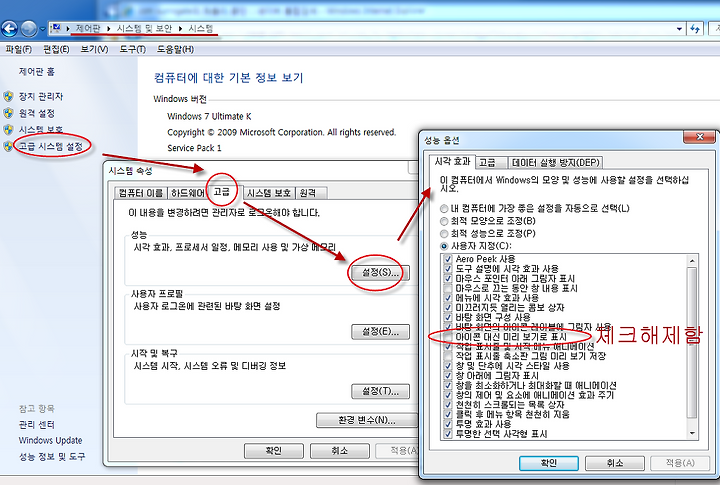Open the 보기(V) menu
The height and width of the screenshot is (485, 720).
click(94, 49)
